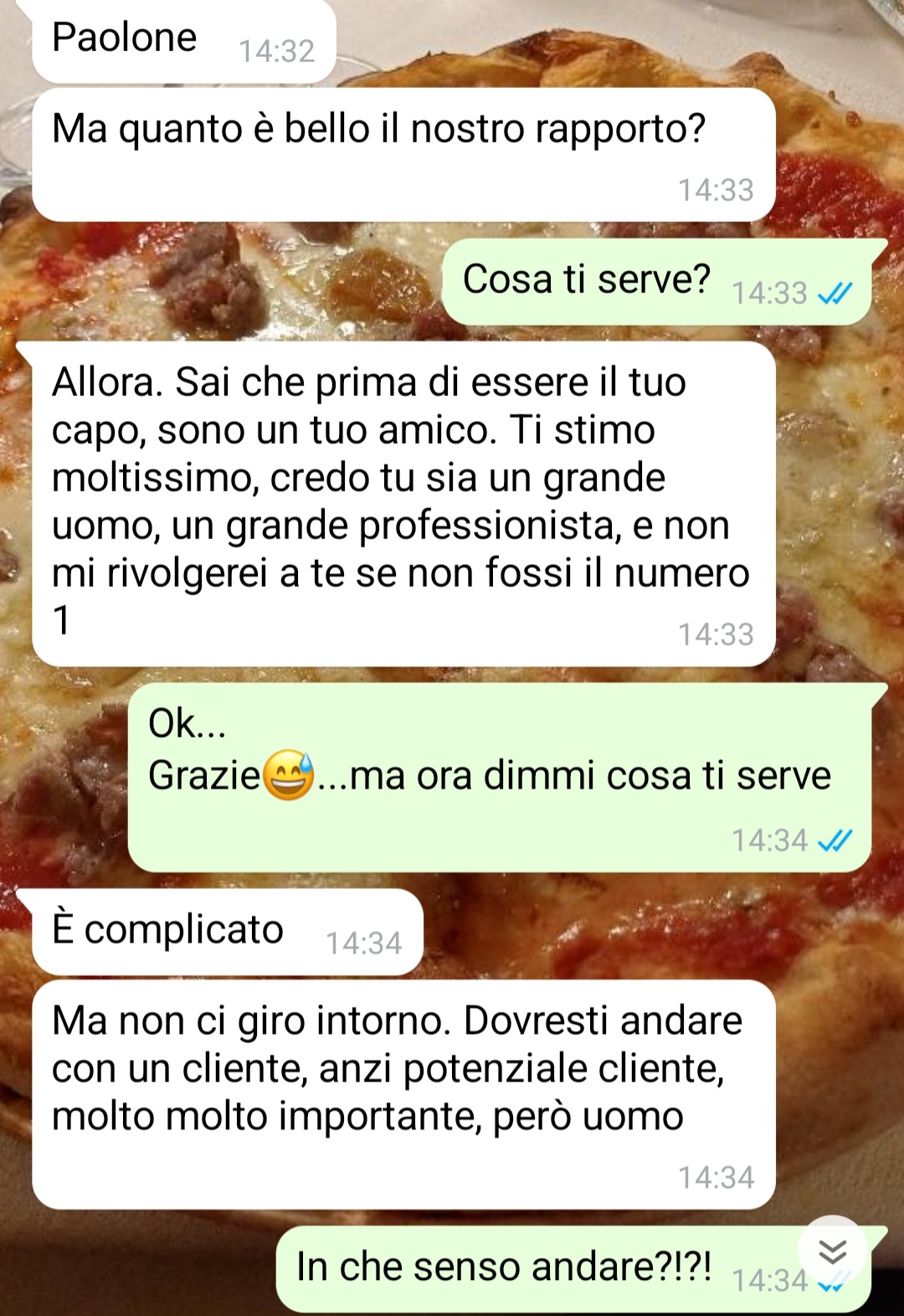Select the message 'Ma non ci giro intorno'
This screenshot has height=1316, width=904.
[x=403, y=1095]
